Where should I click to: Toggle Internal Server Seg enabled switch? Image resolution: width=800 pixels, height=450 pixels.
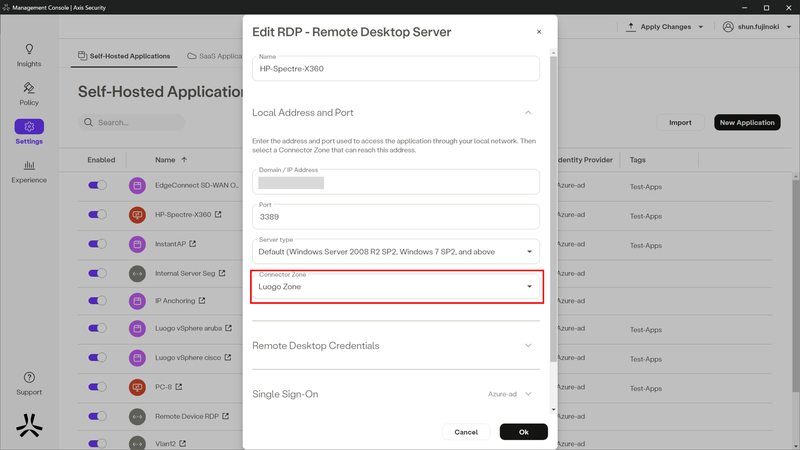pyautogui.click(x=97, y=273)
